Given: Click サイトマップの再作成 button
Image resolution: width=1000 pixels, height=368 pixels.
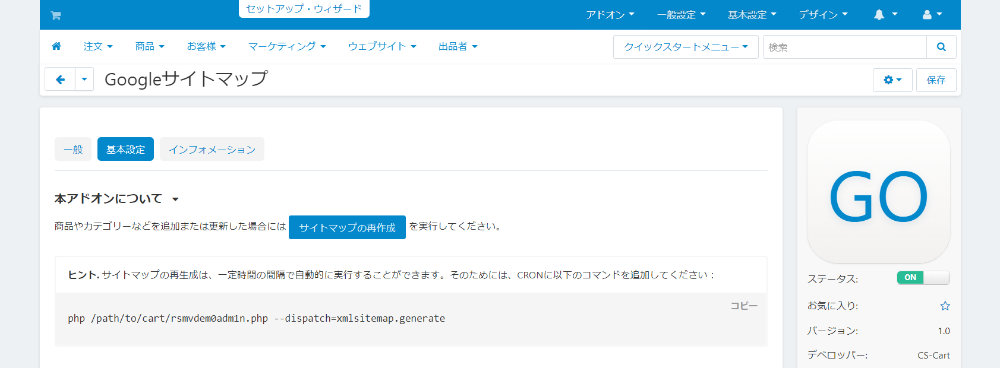Looking at the screenshot, I should click(x=347, y=227).
